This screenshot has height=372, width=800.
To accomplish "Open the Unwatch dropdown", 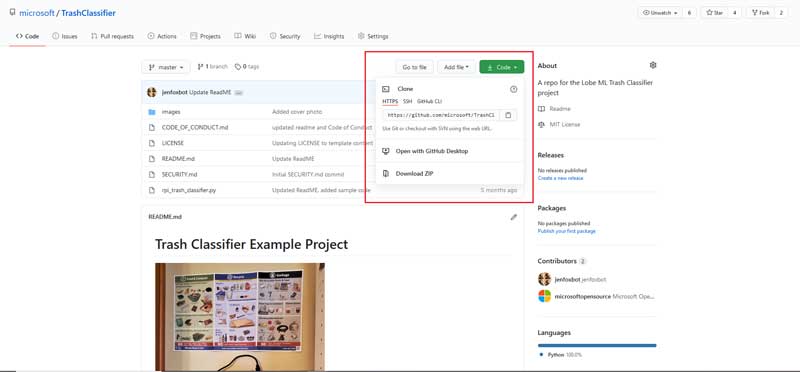I will [x=660, y=13].
